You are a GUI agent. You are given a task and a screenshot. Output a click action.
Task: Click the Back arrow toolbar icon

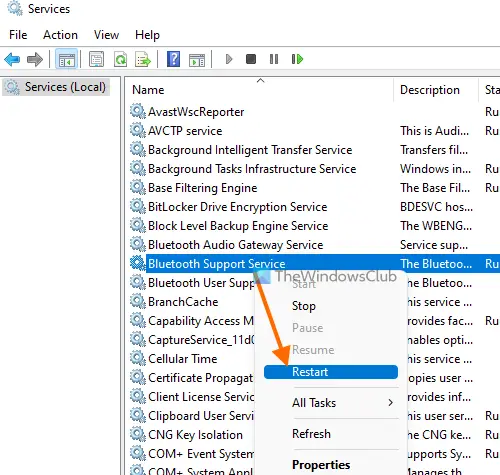point(12,60)
